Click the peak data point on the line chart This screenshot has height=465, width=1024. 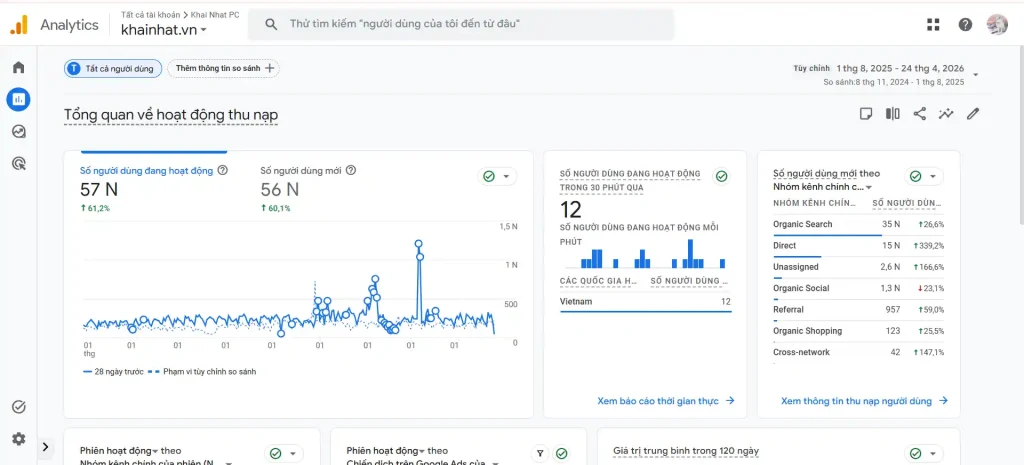click(418, 244)
